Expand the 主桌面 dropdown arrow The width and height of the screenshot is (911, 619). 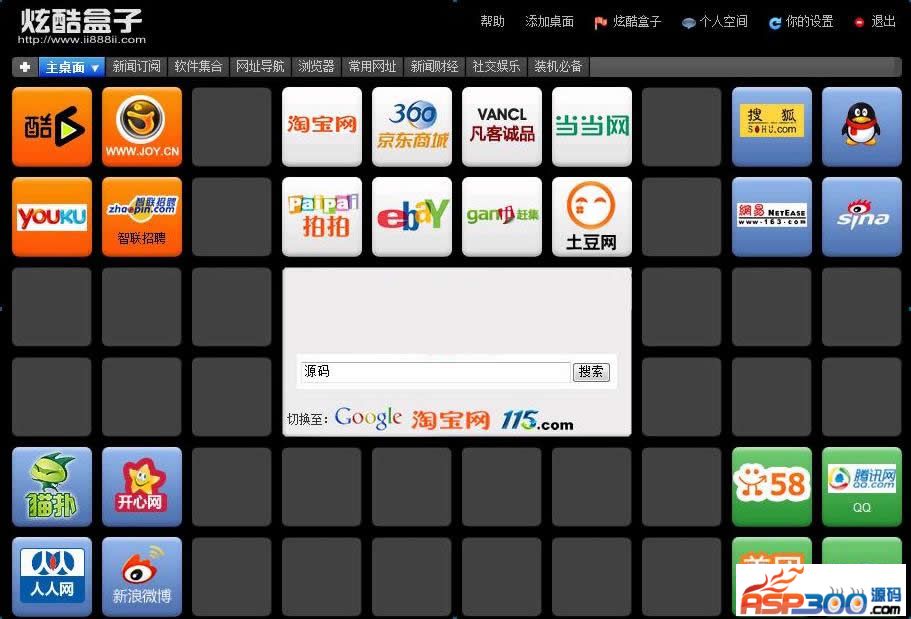pyautogui.click(x=95, y=67)
